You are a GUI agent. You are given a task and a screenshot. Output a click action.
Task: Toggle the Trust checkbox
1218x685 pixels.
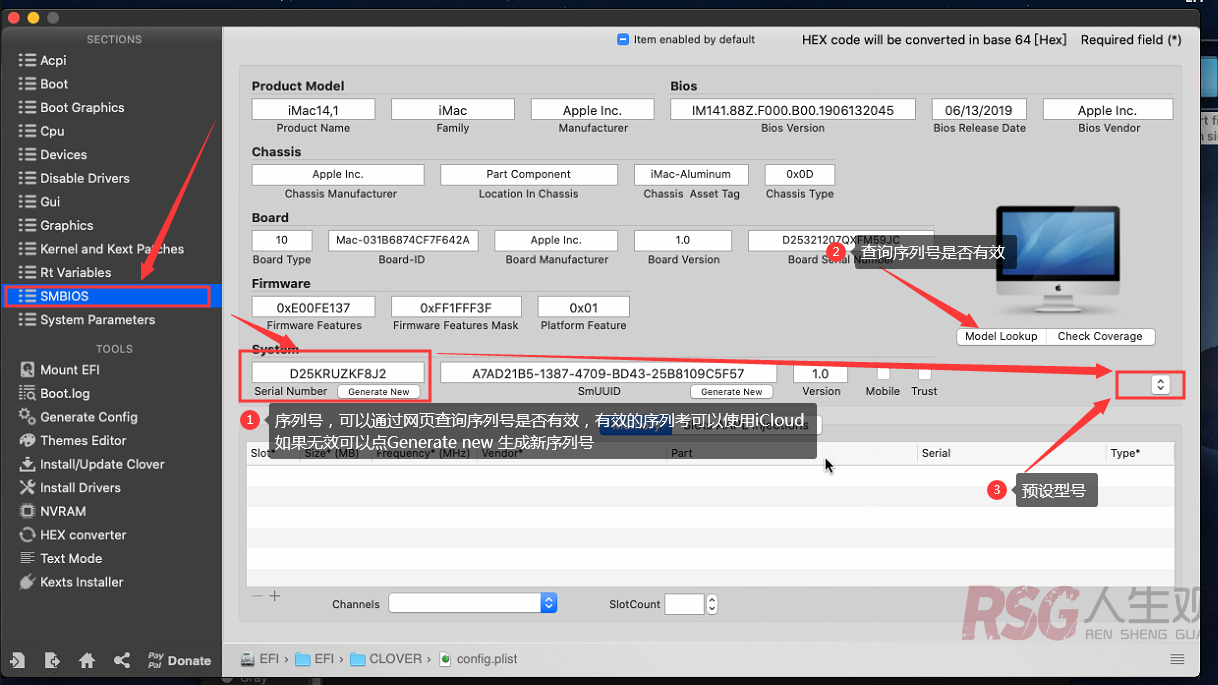[x=924, y=373]
